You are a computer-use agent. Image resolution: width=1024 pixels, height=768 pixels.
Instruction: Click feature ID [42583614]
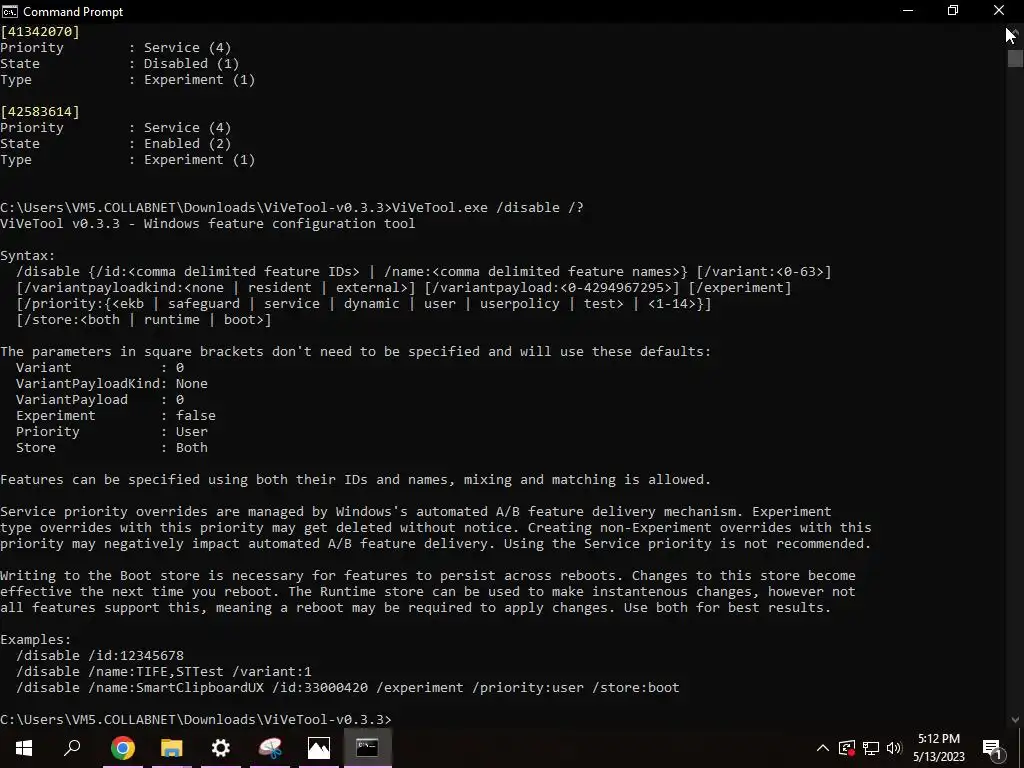[40, 112]
